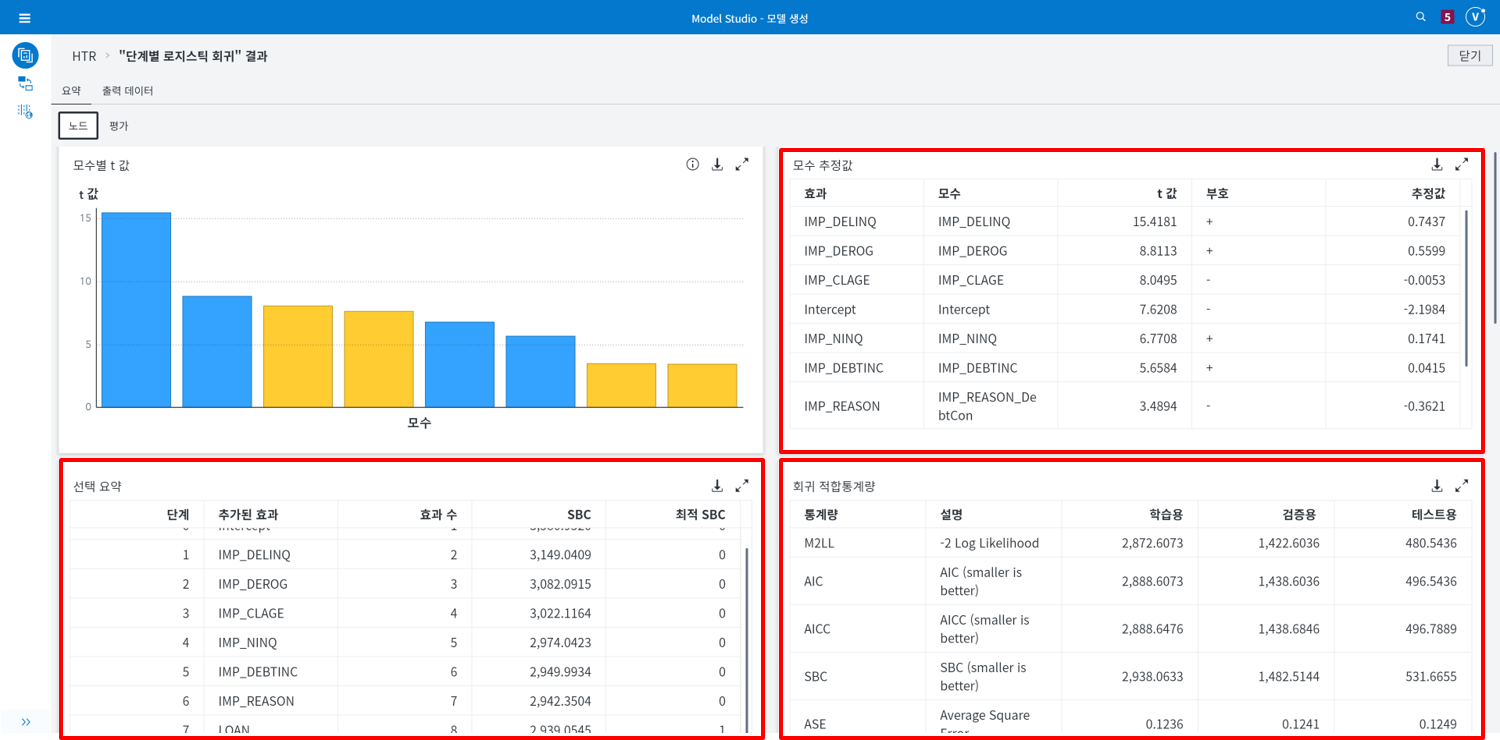Screen dimensions: 1500x740
Task: Open notifications showing 5 alerts
Action: tap(1447, 16)
